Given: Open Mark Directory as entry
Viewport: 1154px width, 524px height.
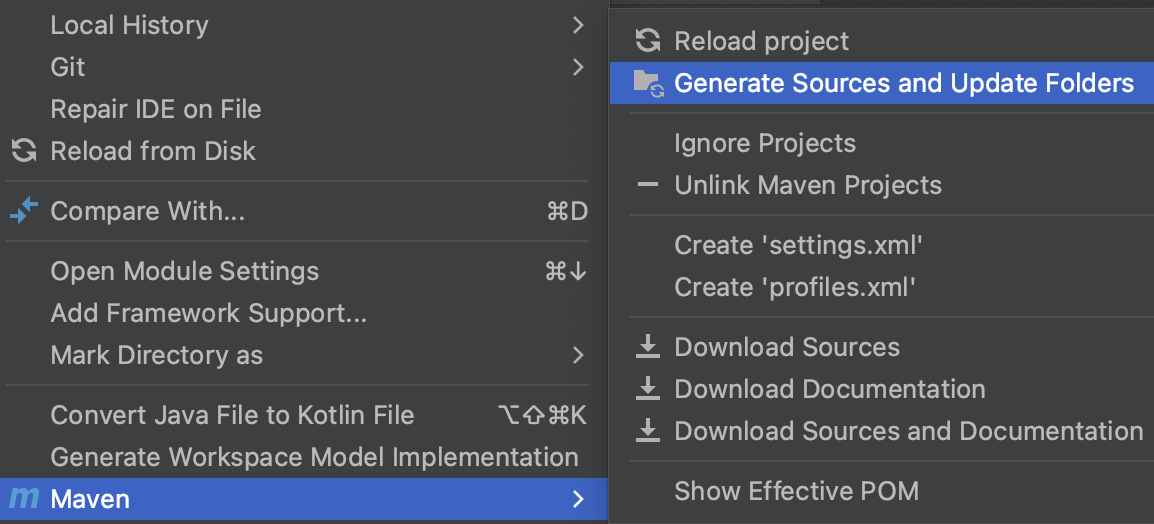Looking at the screenshot, I should point(304,355).
